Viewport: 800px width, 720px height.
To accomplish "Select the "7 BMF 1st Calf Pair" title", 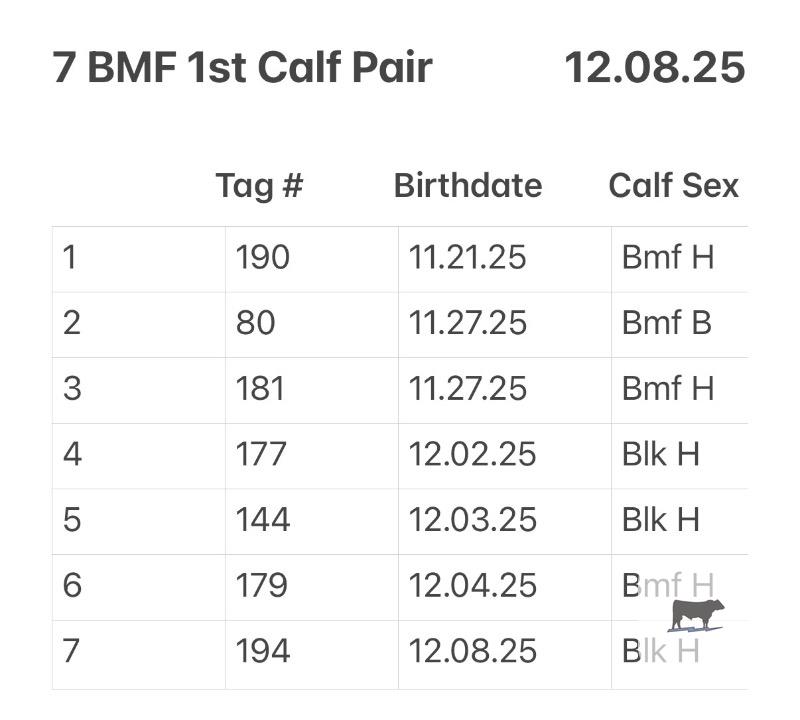I will click(x=242, y=68).
